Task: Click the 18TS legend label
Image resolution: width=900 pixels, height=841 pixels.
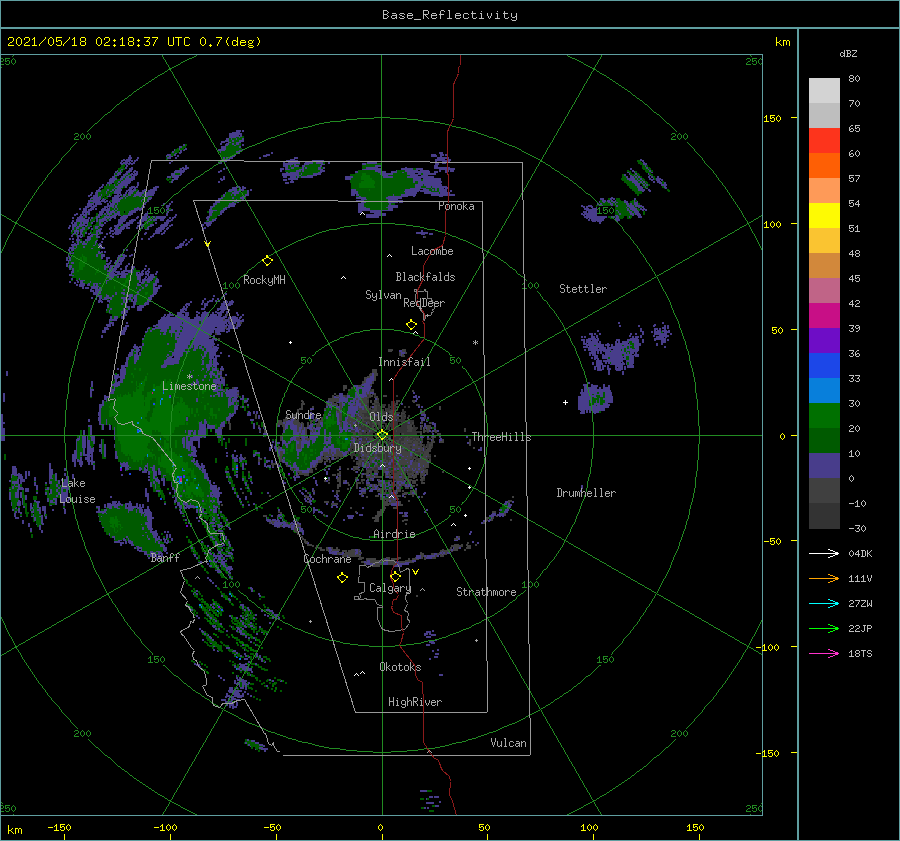Action: [860, 653]
